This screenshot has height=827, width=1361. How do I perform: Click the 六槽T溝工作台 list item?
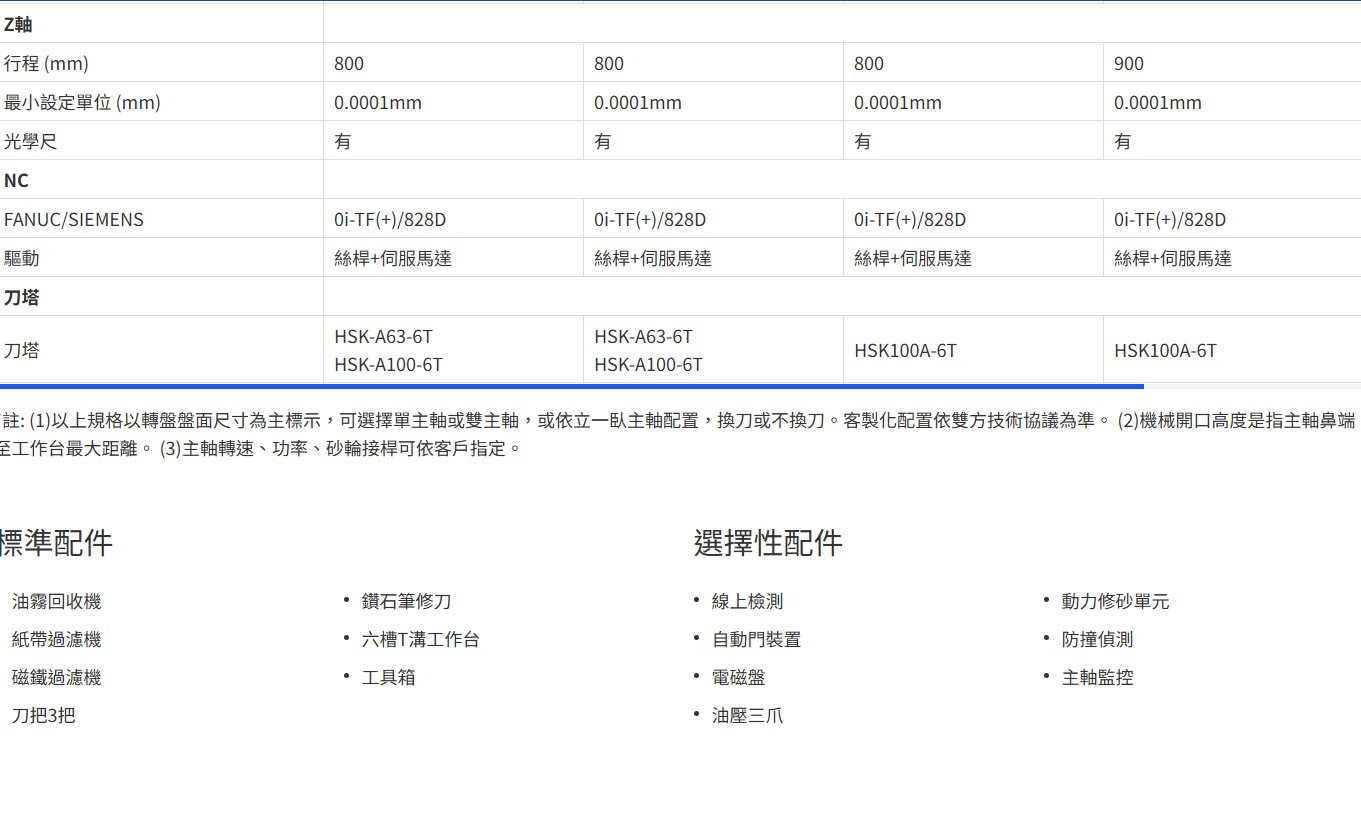pyautogui.click(x=420, y=640)
